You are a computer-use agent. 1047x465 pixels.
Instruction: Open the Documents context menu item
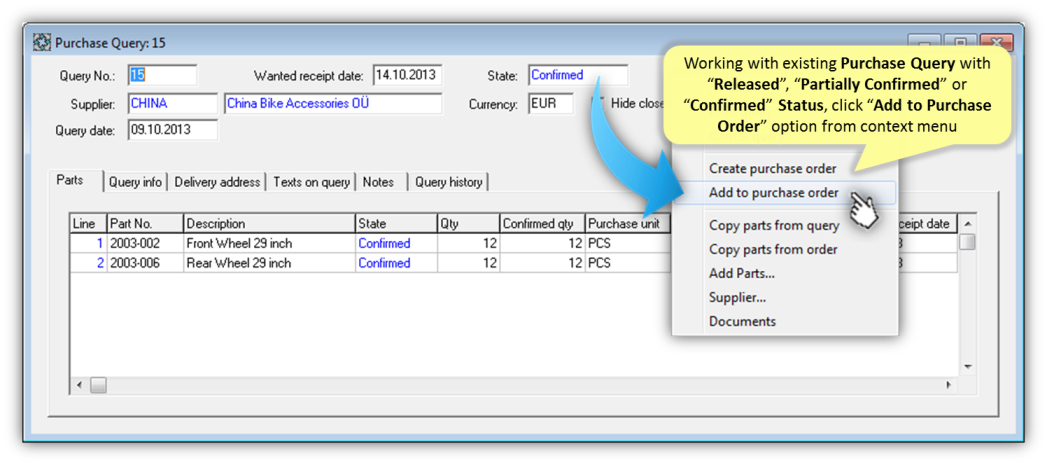click(742, 321)
